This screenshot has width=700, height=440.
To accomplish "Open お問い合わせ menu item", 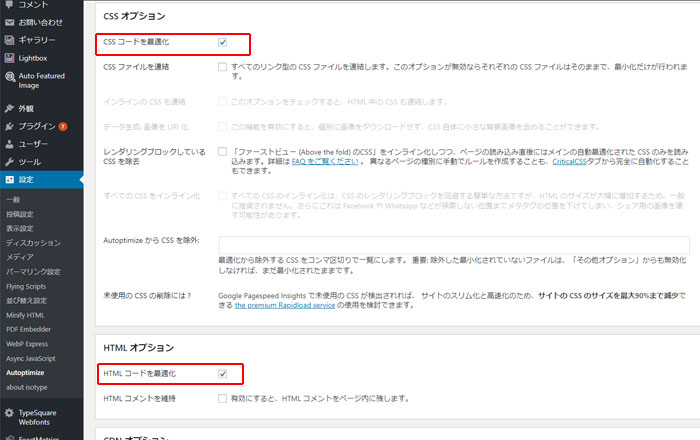I will click(42, 22).
